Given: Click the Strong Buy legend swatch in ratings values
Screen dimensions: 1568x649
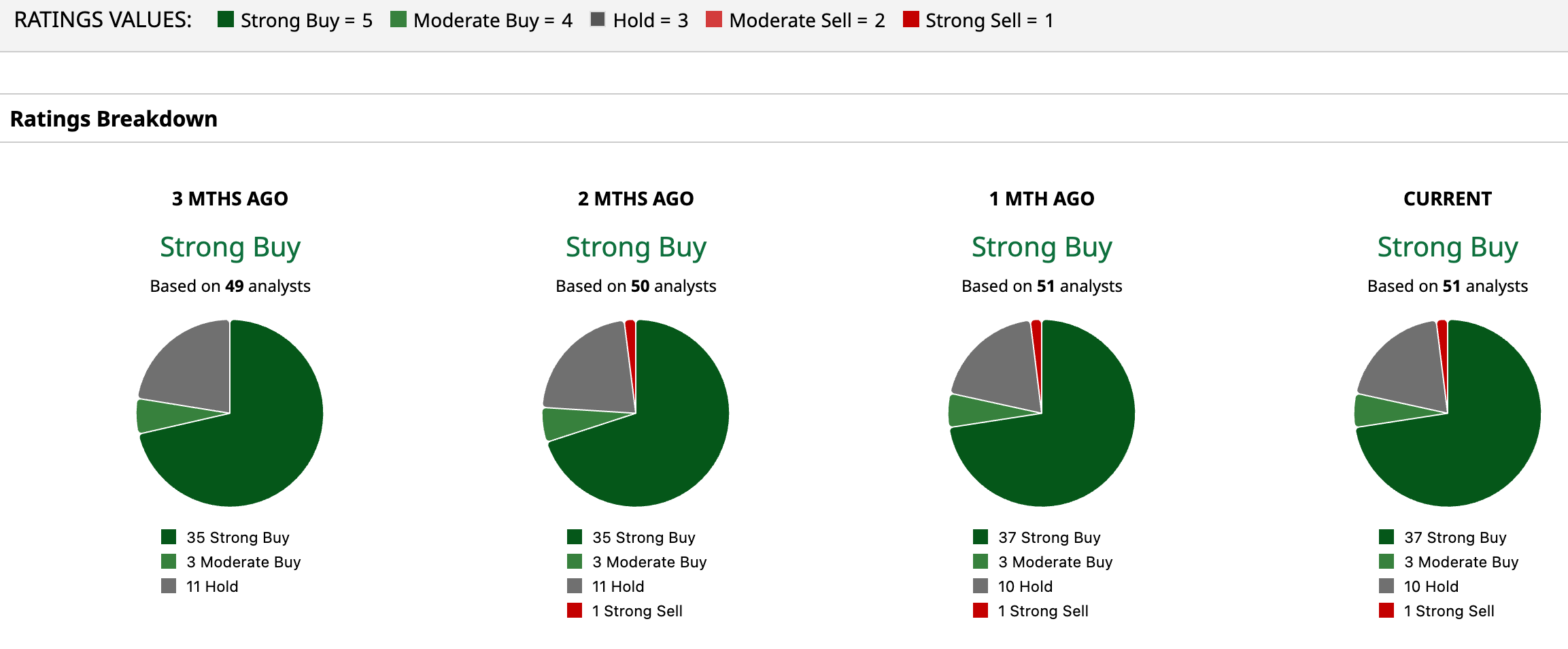Looking at the screenshot, I should pos(226,19).
